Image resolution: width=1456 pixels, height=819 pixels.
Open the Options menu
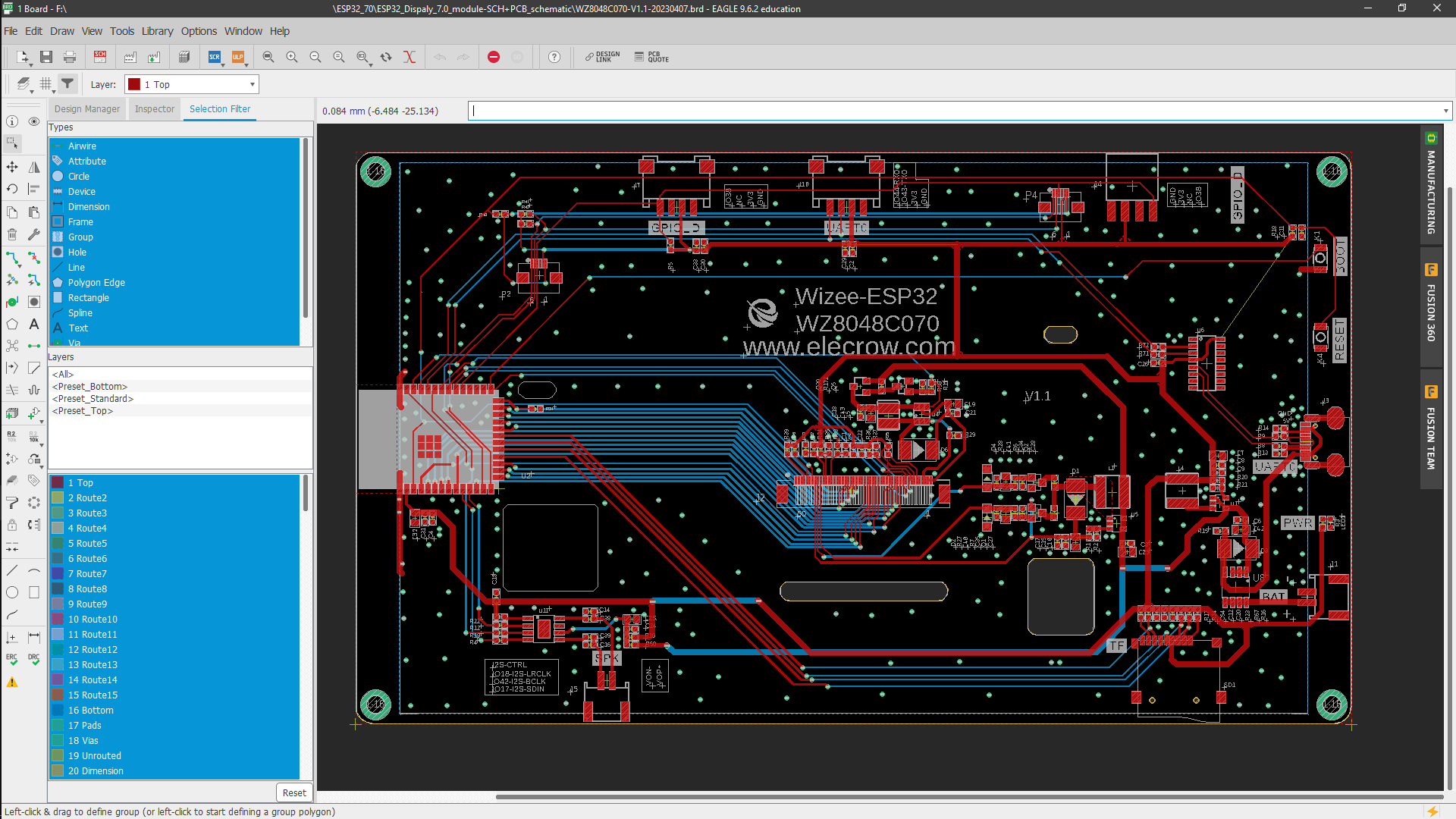coord(199,31)
